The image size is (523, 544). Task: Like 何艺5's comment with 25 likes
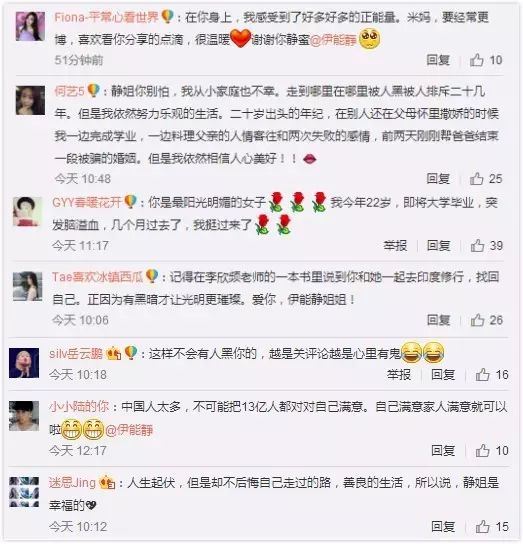pos(486,179)
